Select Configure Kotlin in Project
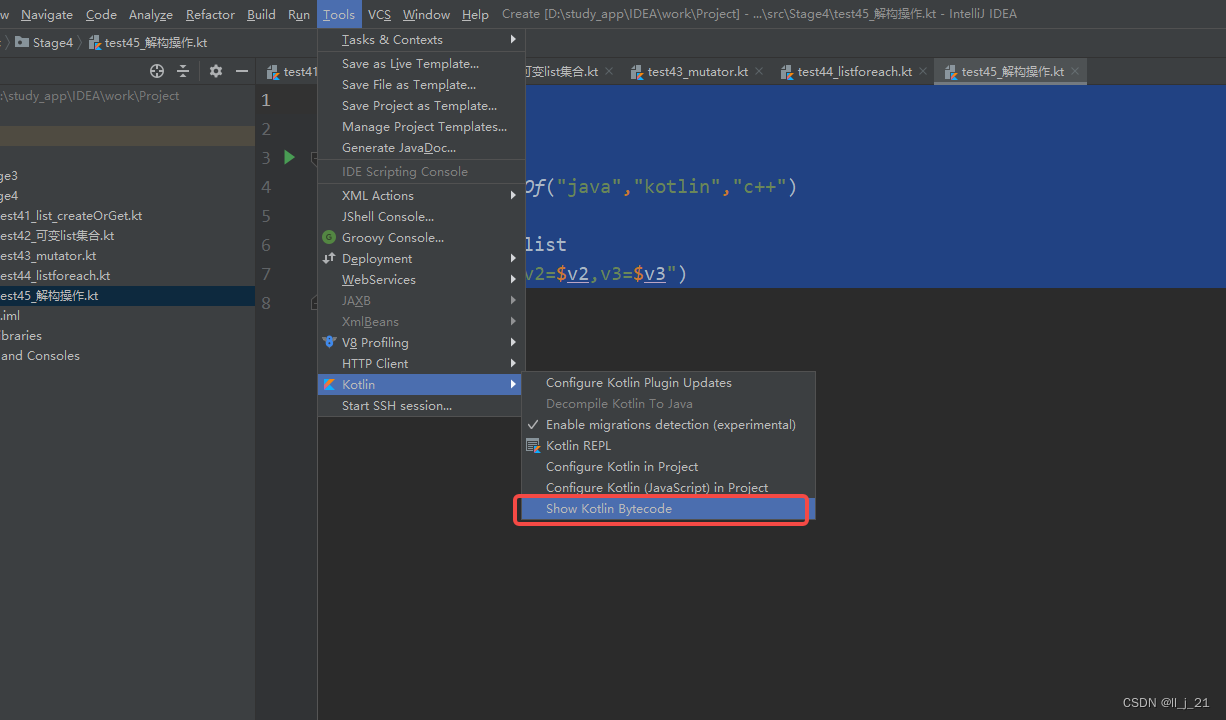 point(668,467)
